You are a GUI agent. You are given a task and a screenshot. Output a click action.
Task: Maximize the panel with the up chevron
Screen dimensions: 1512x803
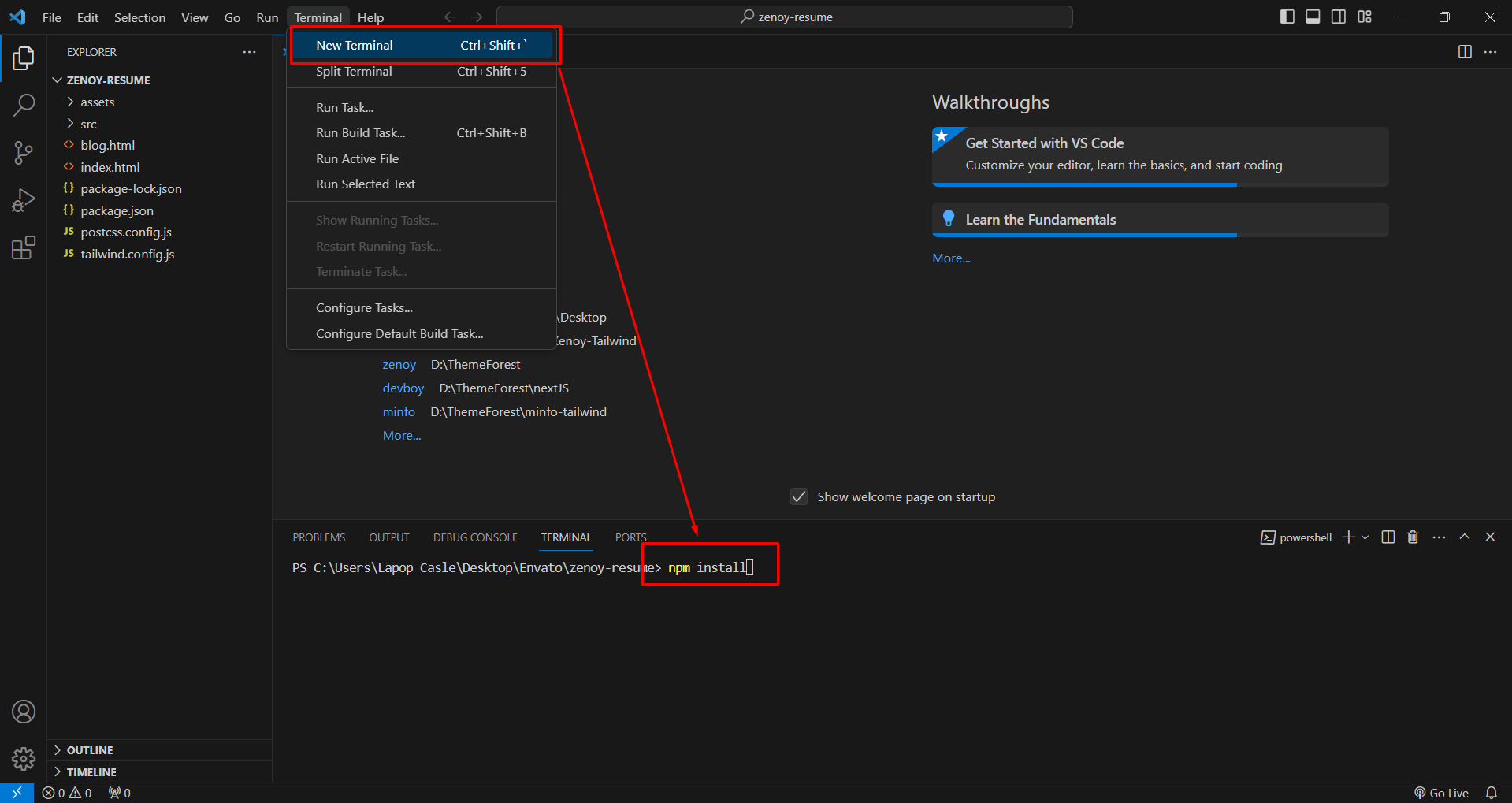point(1465,537)
